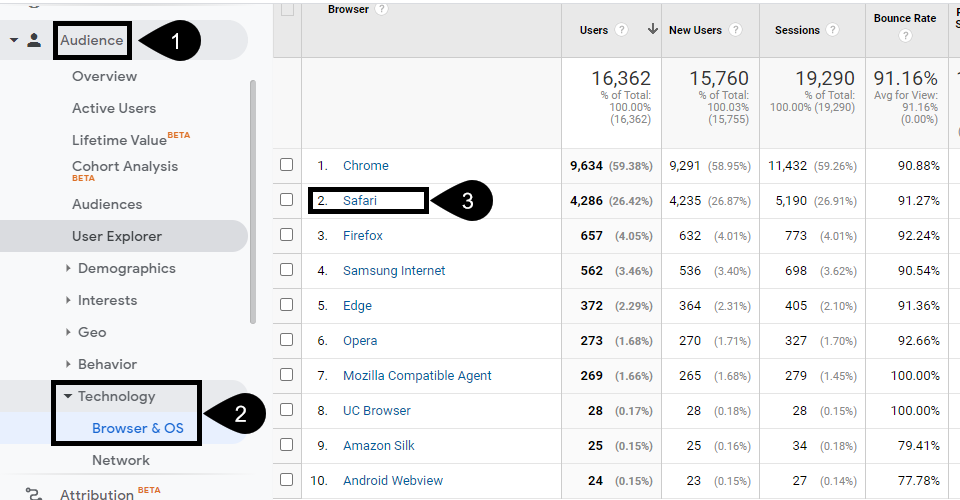Viewport: 960px width, 500px height.
Task: Open the Samsung Internet browser link
Action: [x=394, y=270]
